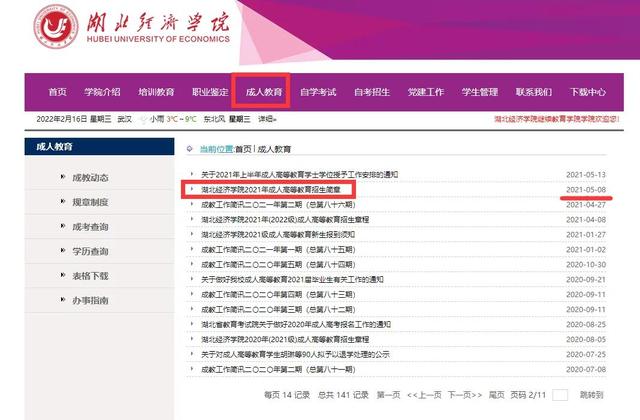This screenshot has width=640, height=420.
Task: Click the page number input box
Action: pos(560,395)
